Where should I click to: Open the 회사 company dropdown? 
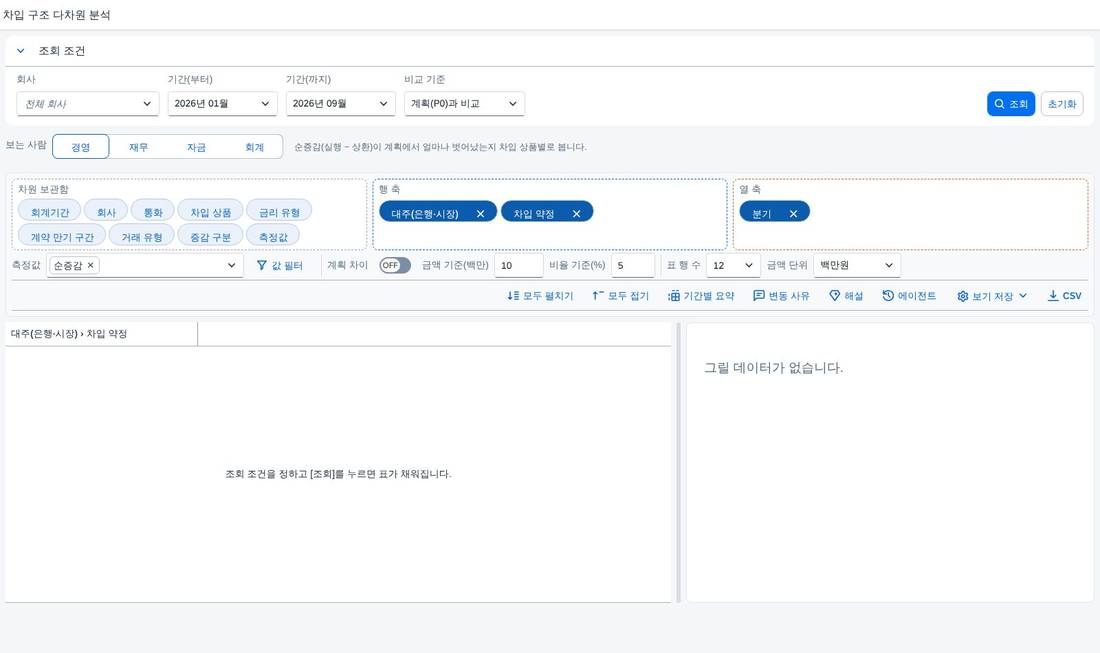(x=88, y=104)
